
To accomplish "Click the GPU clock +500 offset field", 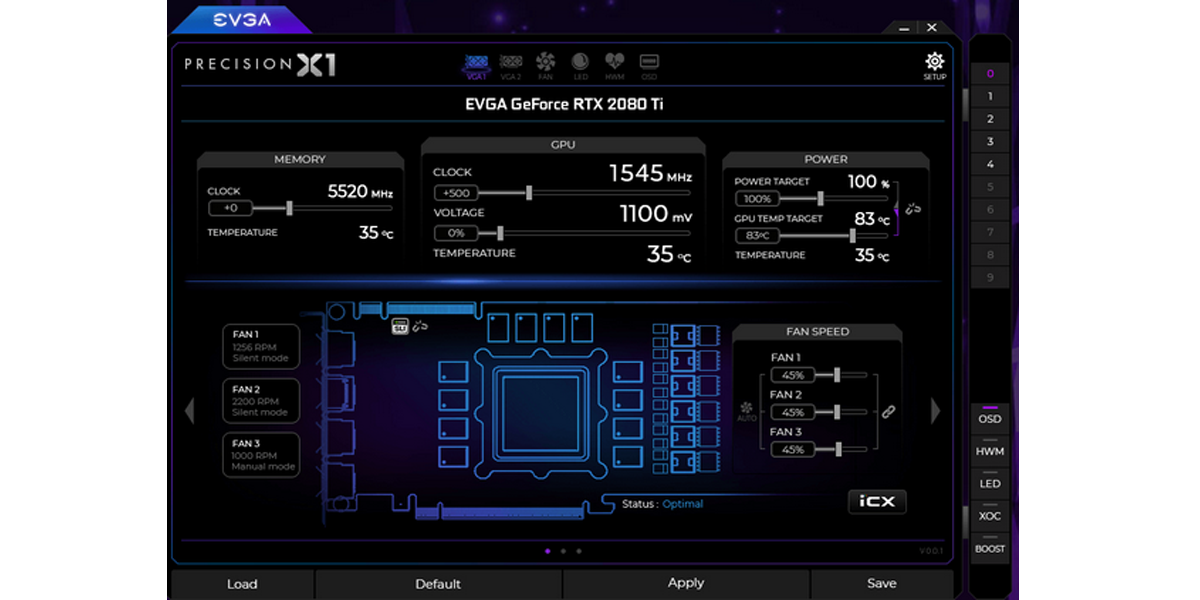I will pos(456,193).
